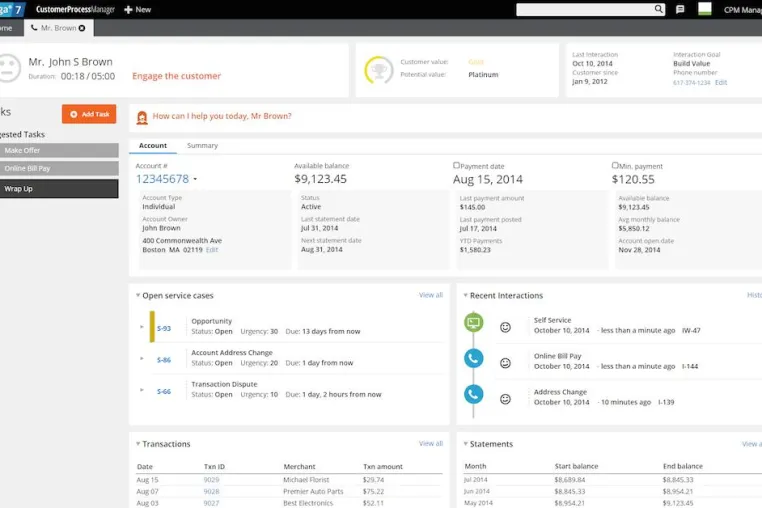Click the smiley for Self Service interaction

505,327
